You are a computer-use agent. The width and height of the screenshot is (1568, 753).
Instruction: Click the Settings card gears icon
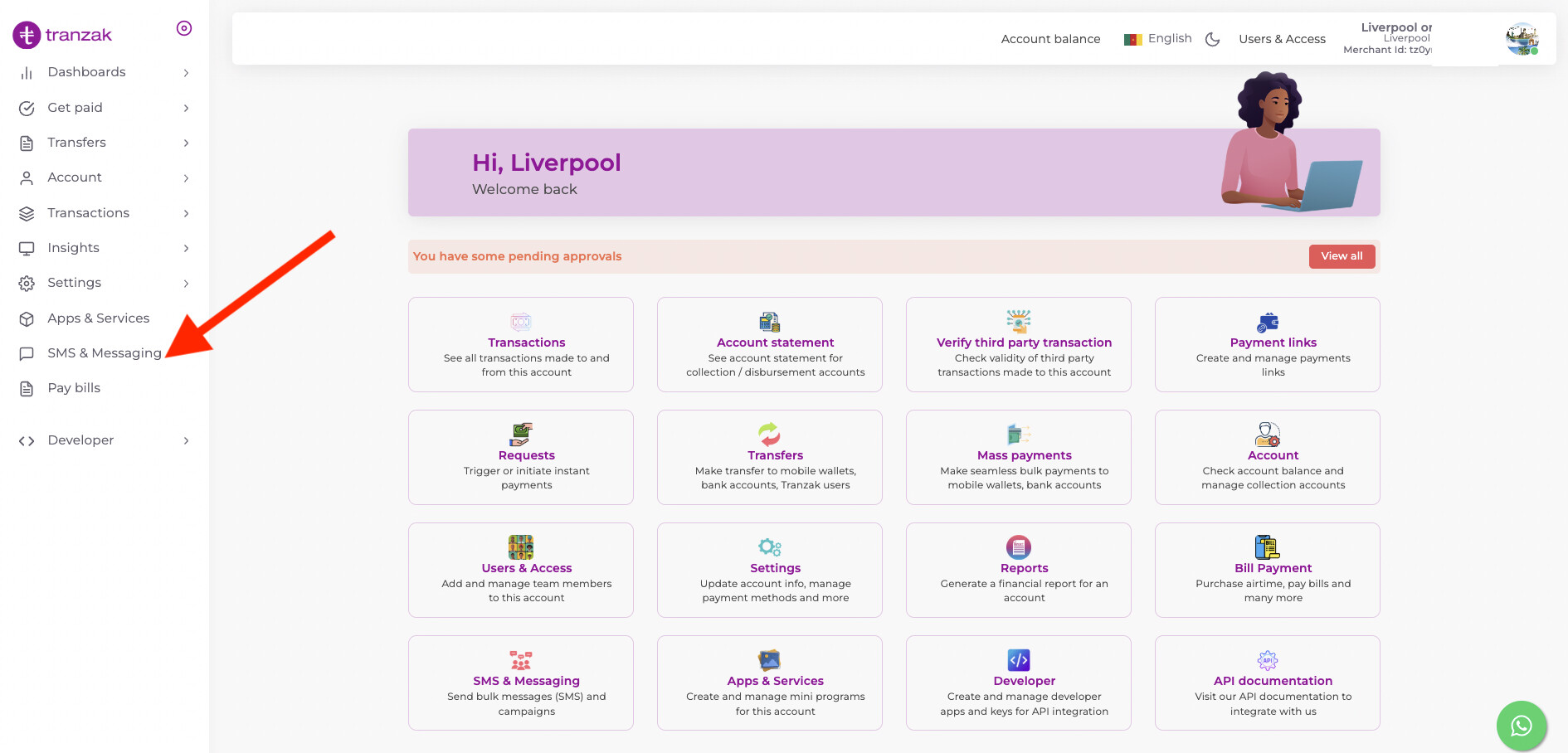pos(769,547)
